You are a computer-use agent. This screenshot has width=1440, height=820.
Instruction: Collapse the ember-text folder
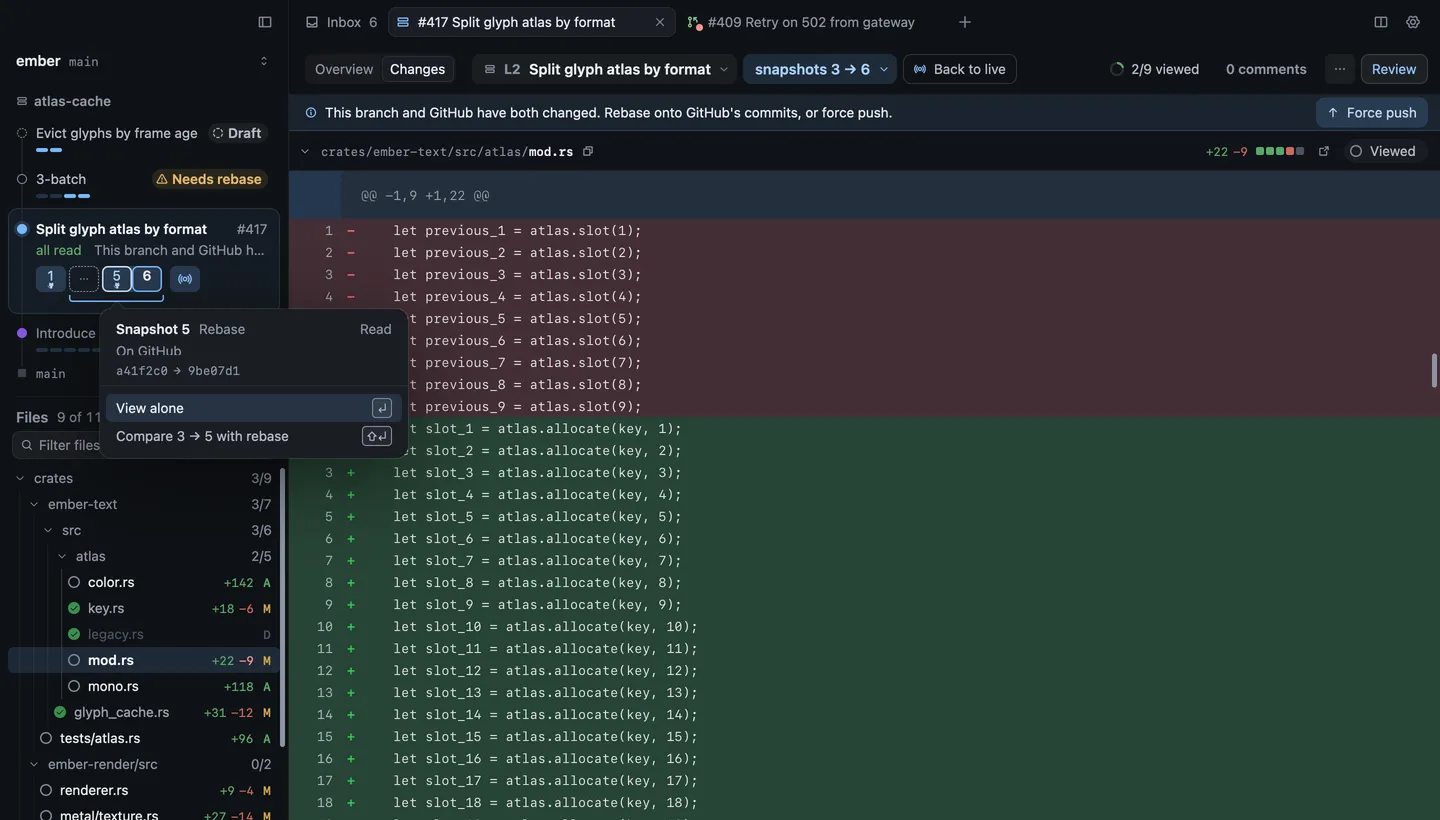pos(34,504)
